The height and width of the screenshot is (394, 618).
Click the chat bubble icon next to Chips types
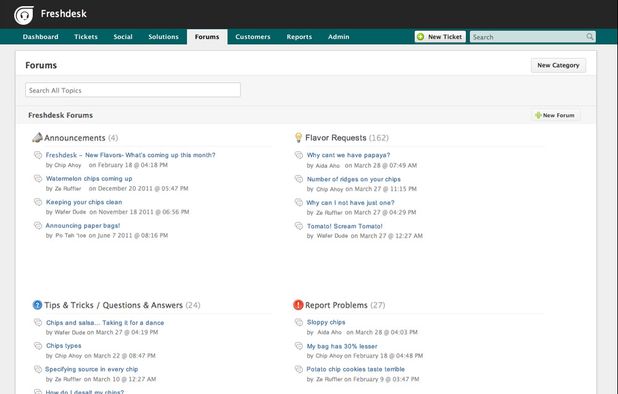[x=38, y=346]
